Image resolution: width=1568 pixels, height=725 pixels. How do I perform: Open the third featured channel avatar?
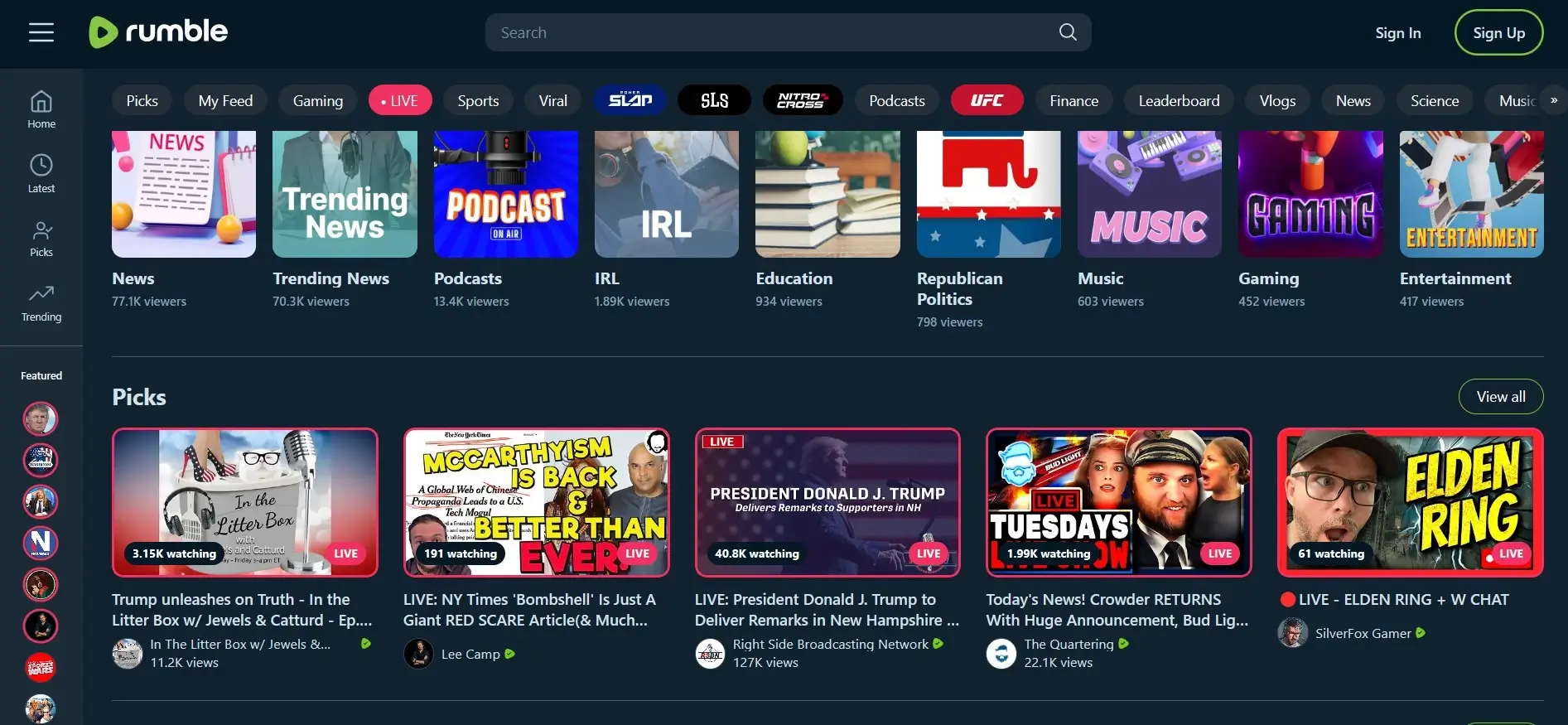point(41,501)
